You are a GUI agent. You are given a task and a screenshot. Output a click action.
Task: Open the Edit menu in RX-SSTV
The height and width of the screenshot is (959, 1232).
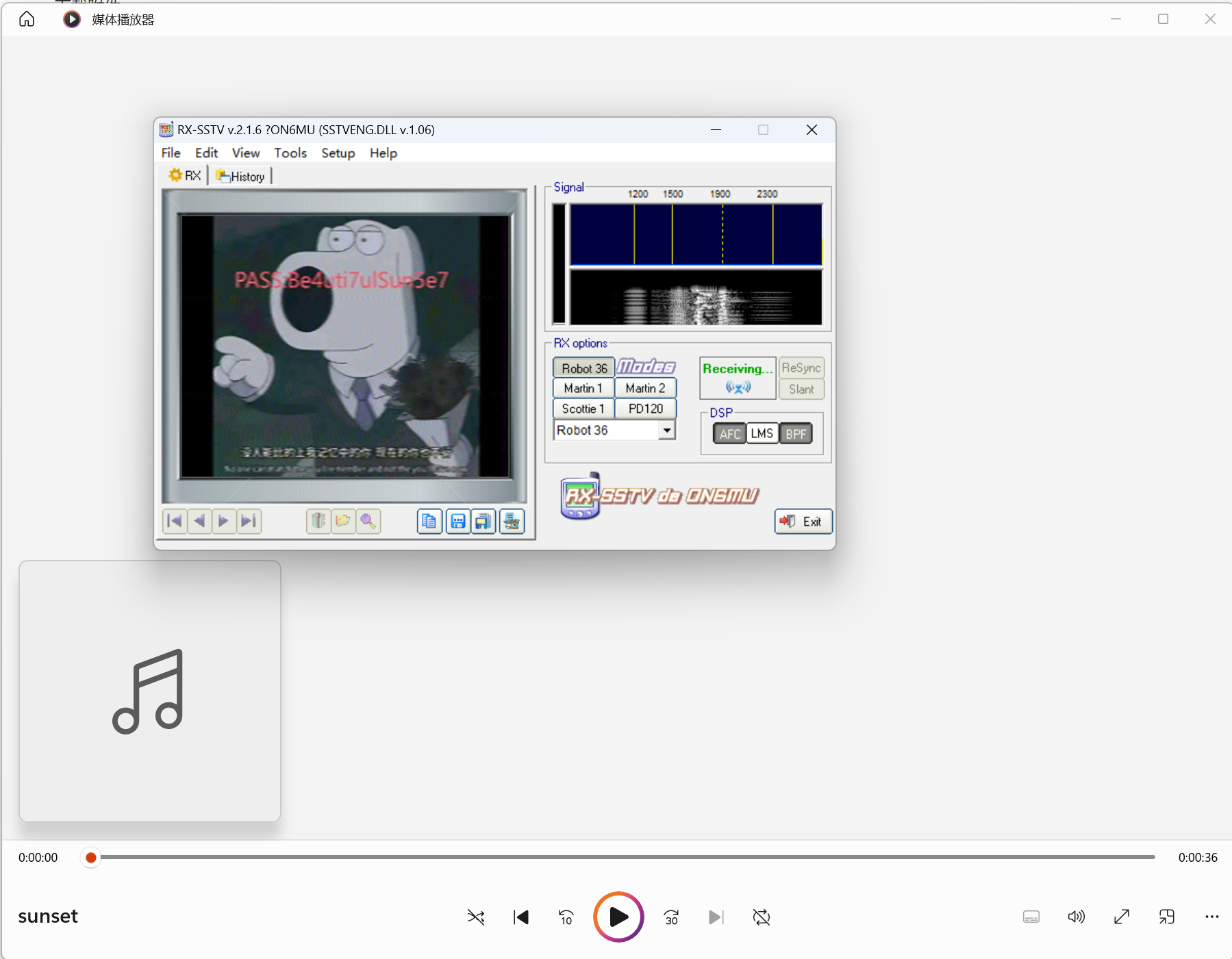tap(206, 153)
